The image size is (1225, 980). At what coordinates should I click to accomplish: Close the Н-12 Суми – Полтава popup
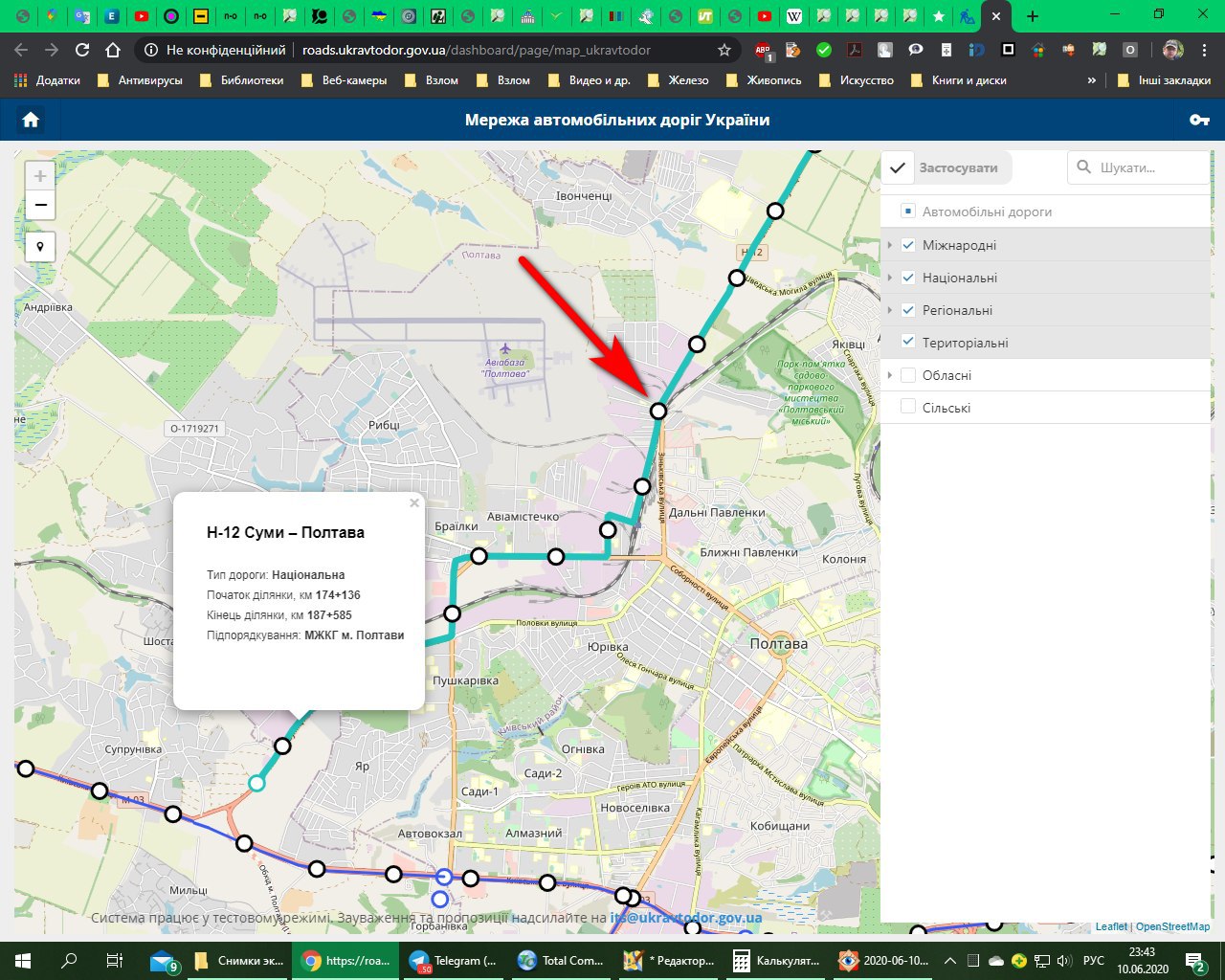click(x=414, y=502)
